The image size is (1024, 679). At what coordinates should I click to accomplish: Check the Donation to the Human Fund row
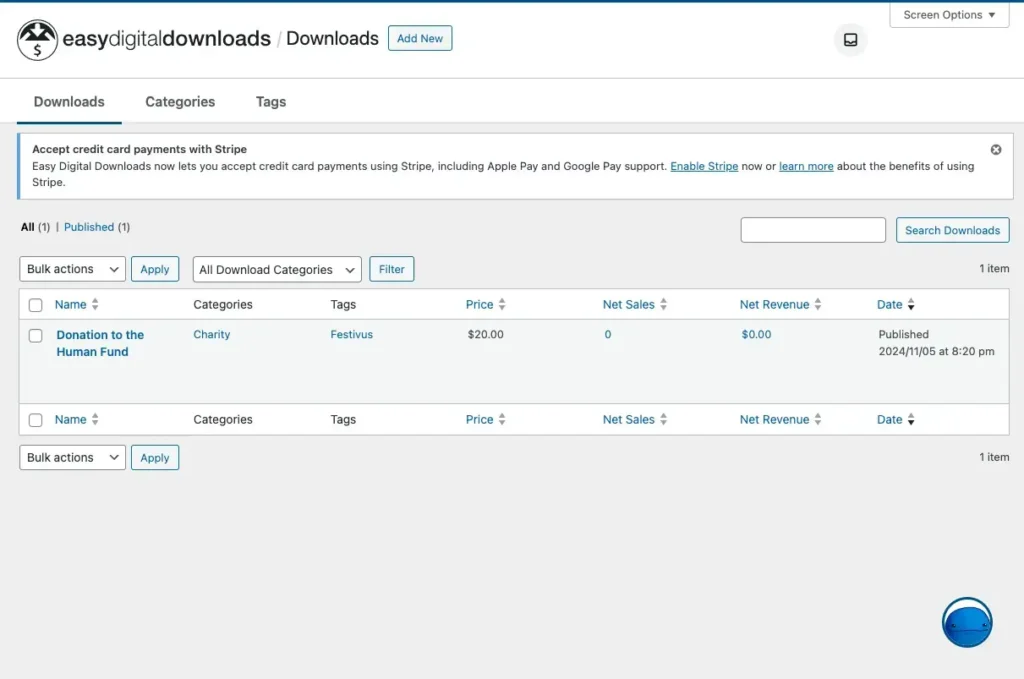tap(36, 335)
